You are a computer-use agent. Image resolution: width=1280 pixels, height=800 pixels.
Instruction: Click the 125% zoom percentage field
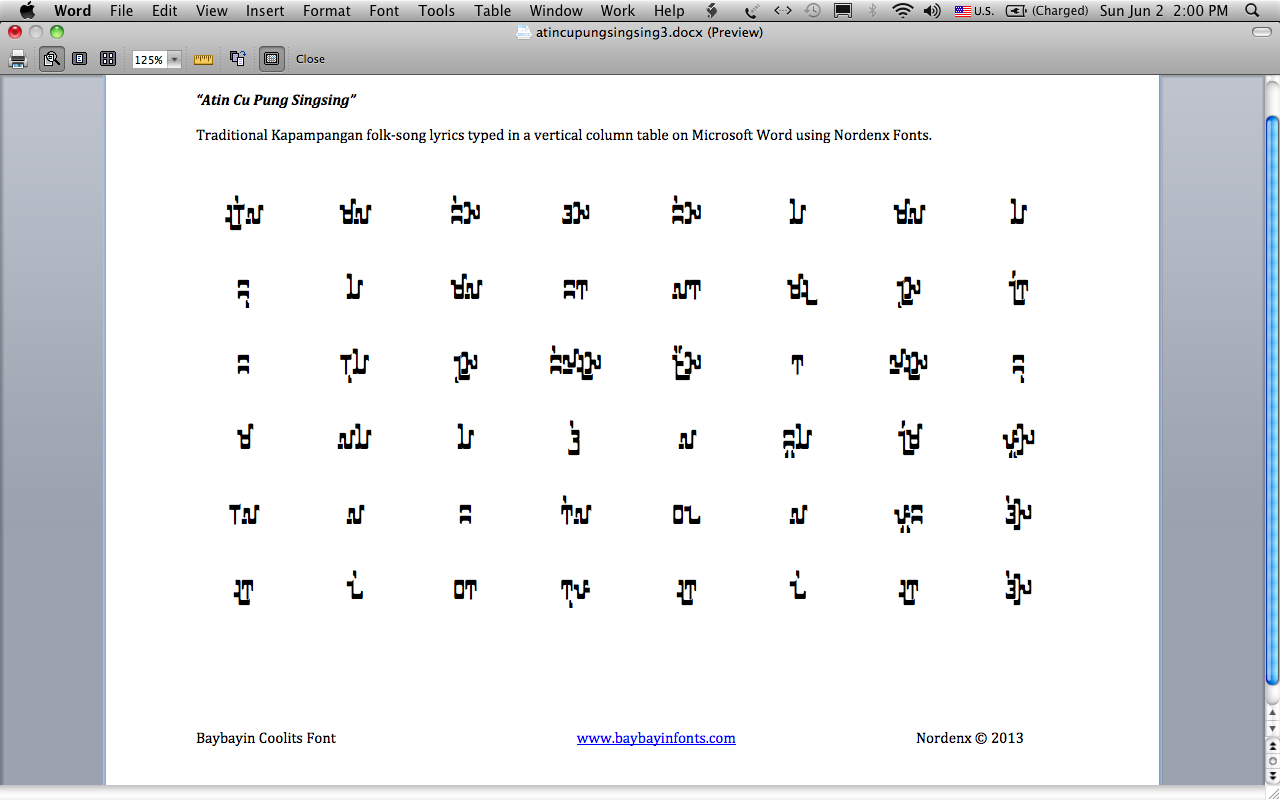[x=149, y=60]
